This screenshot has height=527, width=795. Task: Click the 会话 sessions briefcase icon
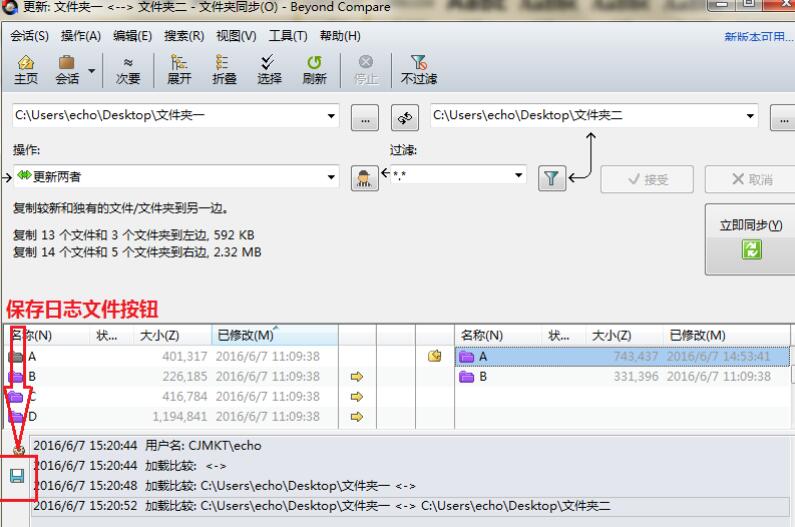(67, 69)
